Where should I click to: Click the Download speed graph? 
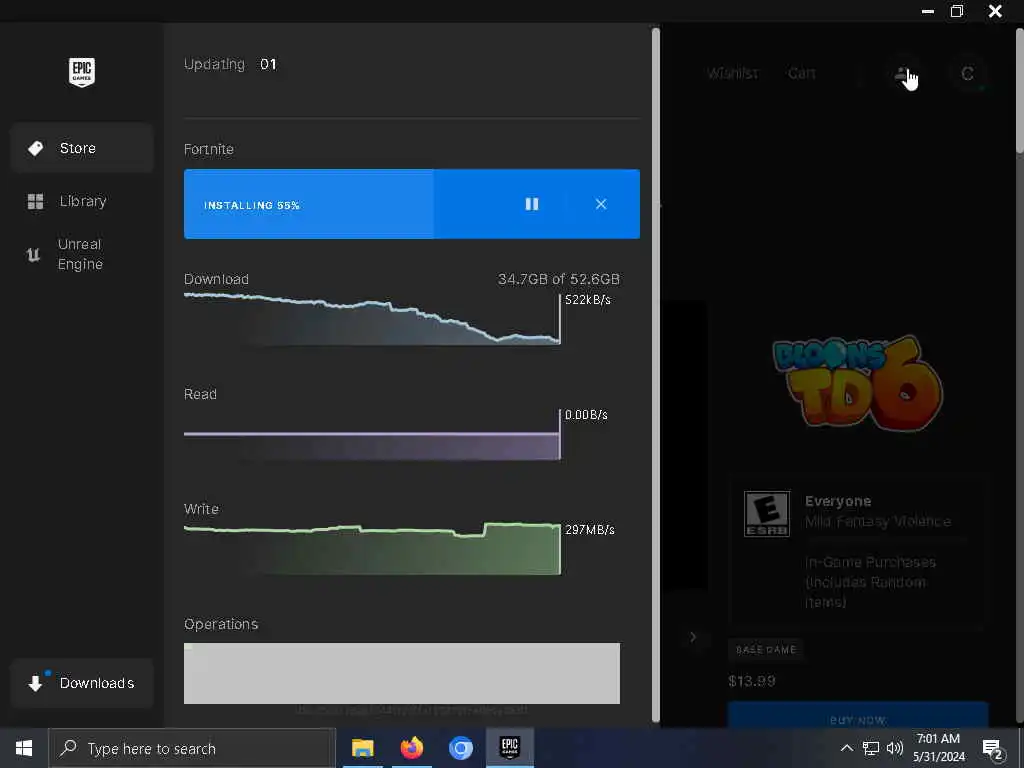[372, 319]
